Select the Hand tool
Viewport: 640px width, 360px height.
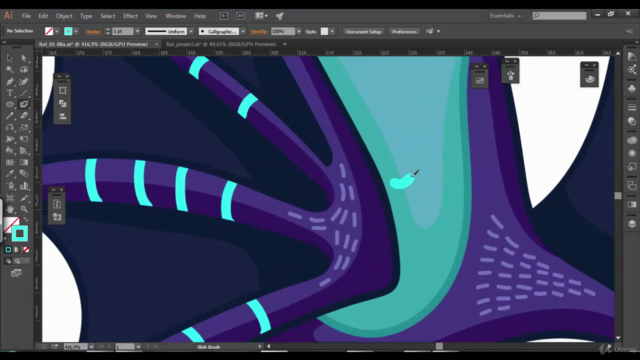click(10, 209)
